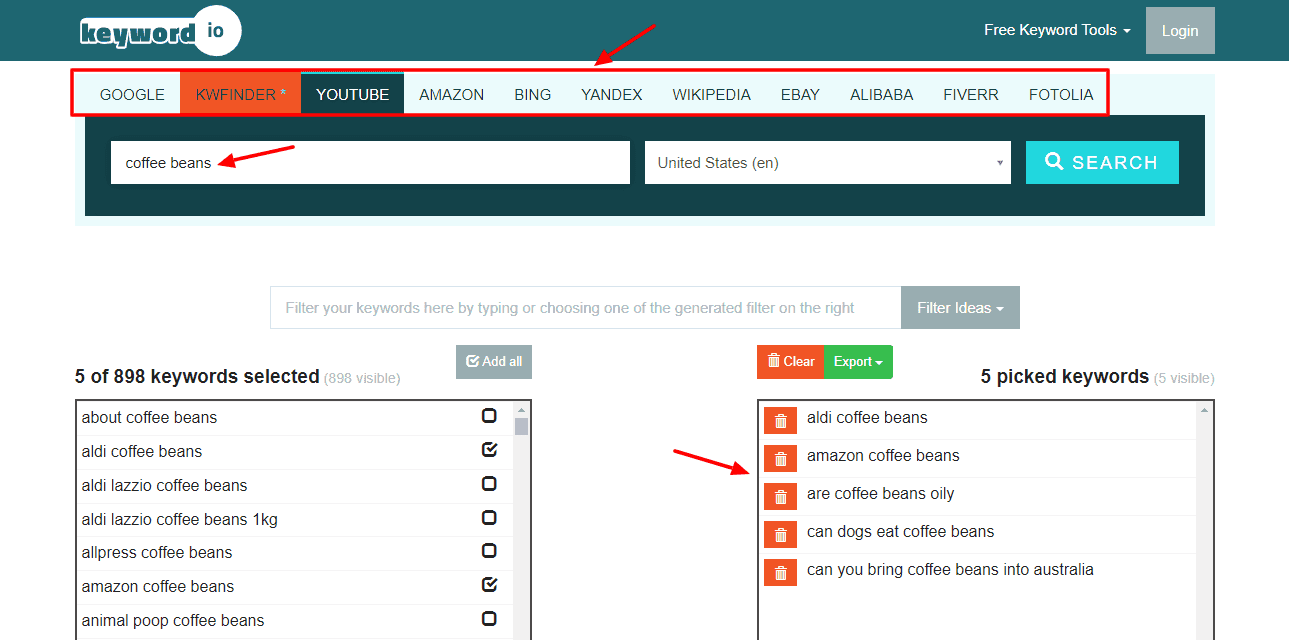Expand the Filter Ideas dropdown
Image resolution: width=1289 pixels, height=640 pixels.
[x=959, y=308]
